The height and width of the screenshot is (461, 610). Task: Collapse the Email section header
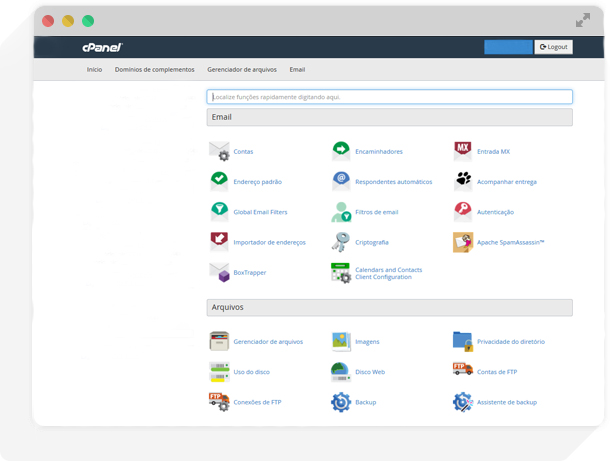(x=389, y=117)
